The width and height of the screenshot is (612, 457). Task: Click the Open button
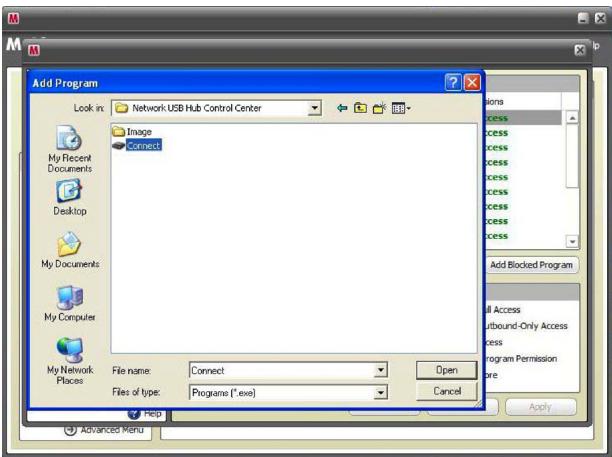coord(447,370)
